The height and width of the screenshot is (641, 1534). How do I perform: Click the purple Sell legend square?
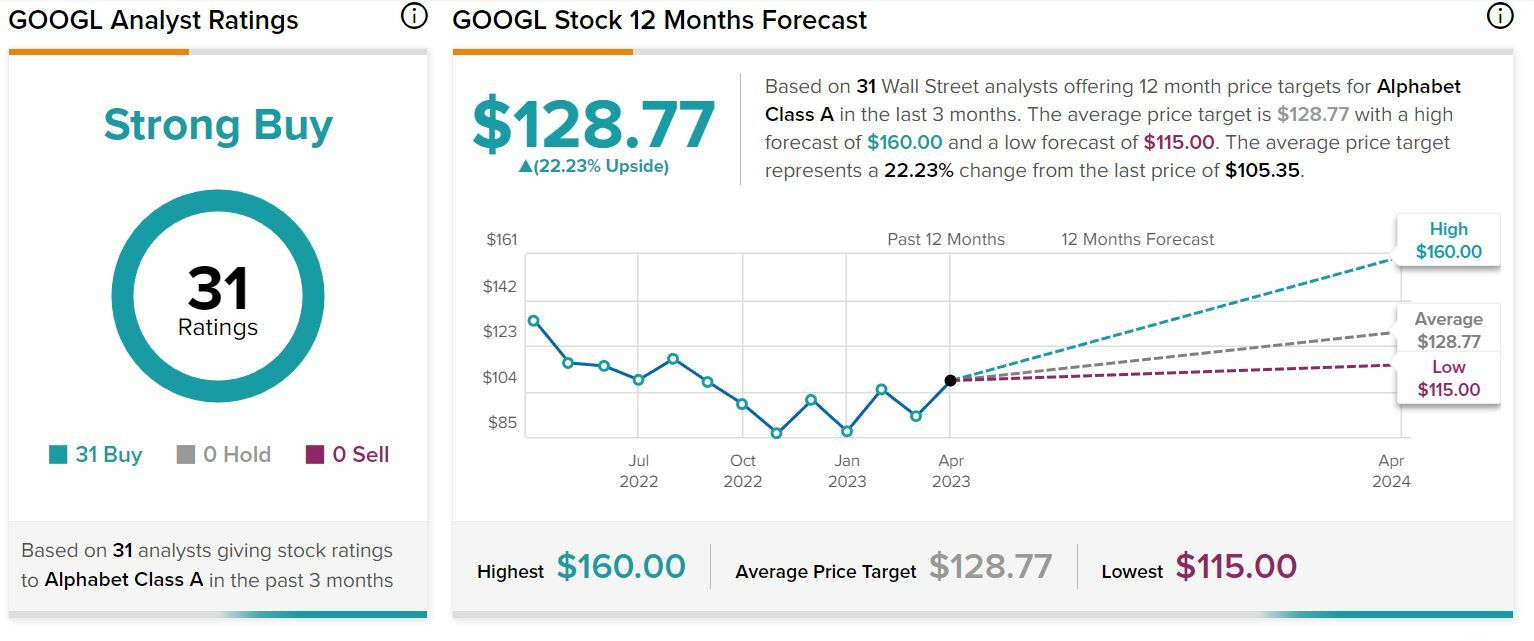click(315, 455)
